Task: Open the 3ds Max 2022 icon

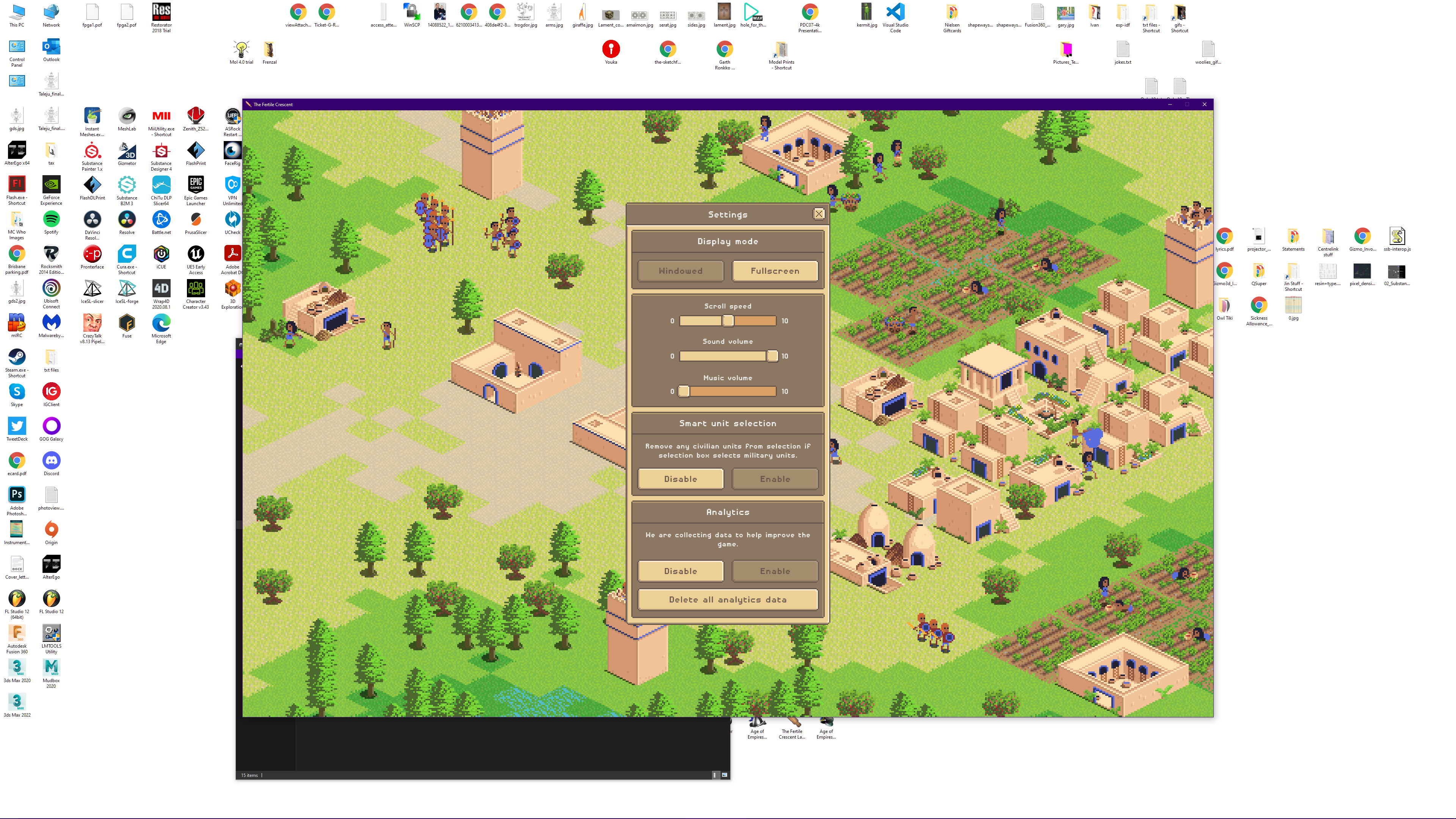Action: tap(17, 705)
